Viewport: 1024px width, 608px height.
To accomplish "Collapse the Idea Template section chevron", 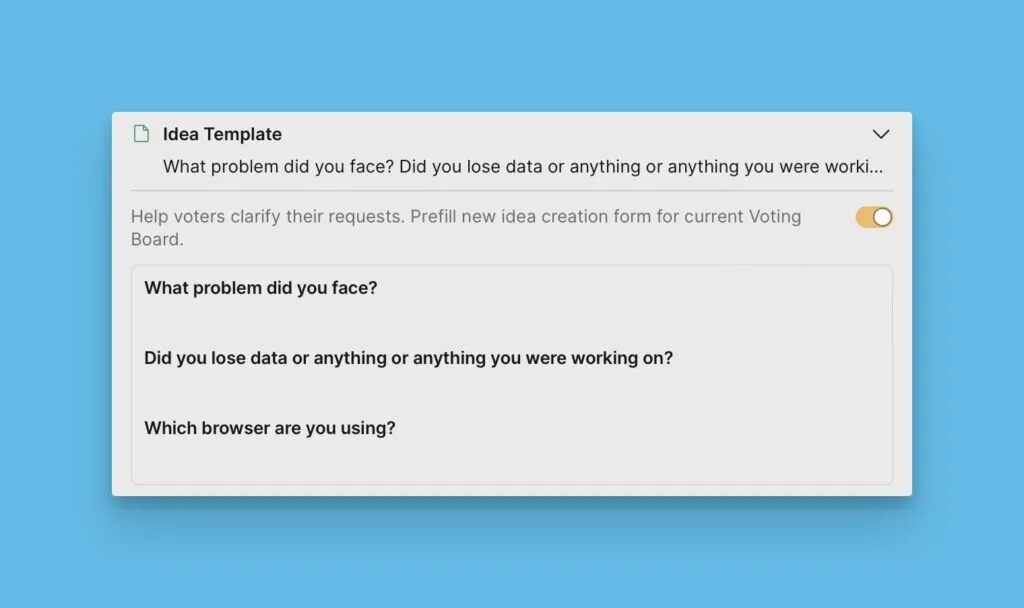I will click(880, 134).
